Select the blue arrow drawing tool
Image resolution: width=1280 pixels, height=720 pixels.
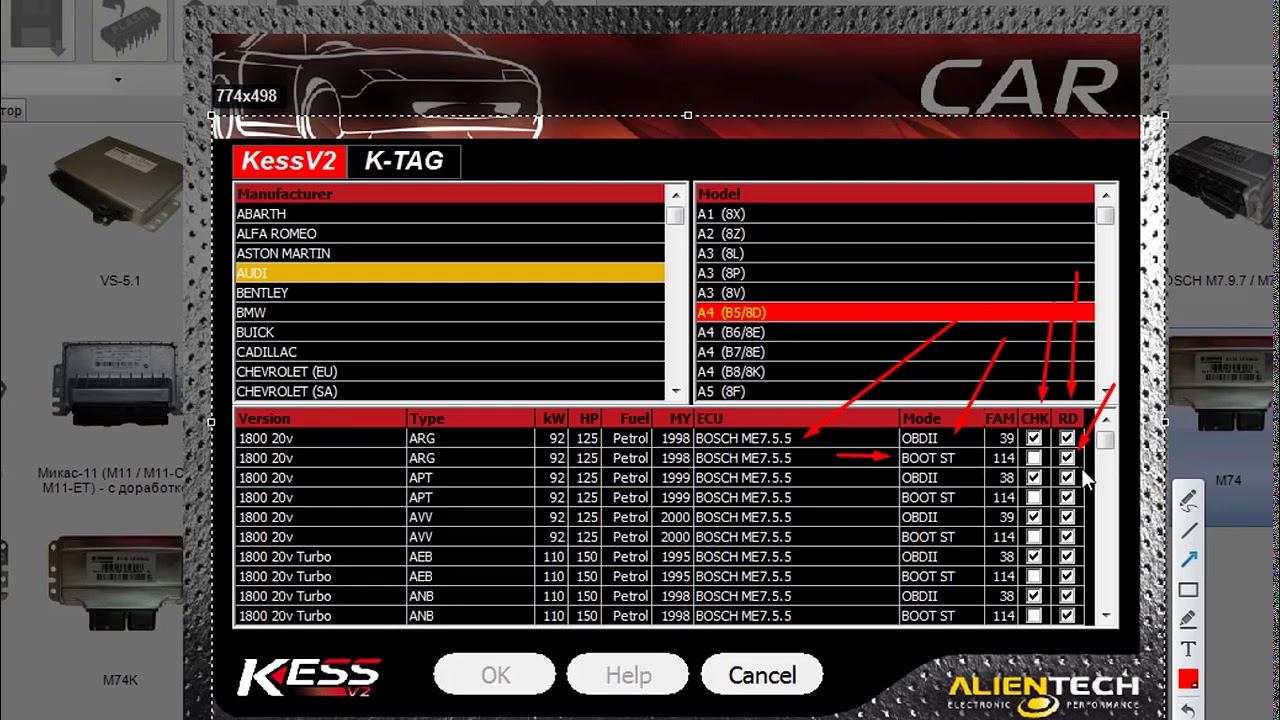pyautogui.click(x=1188, y=560)
